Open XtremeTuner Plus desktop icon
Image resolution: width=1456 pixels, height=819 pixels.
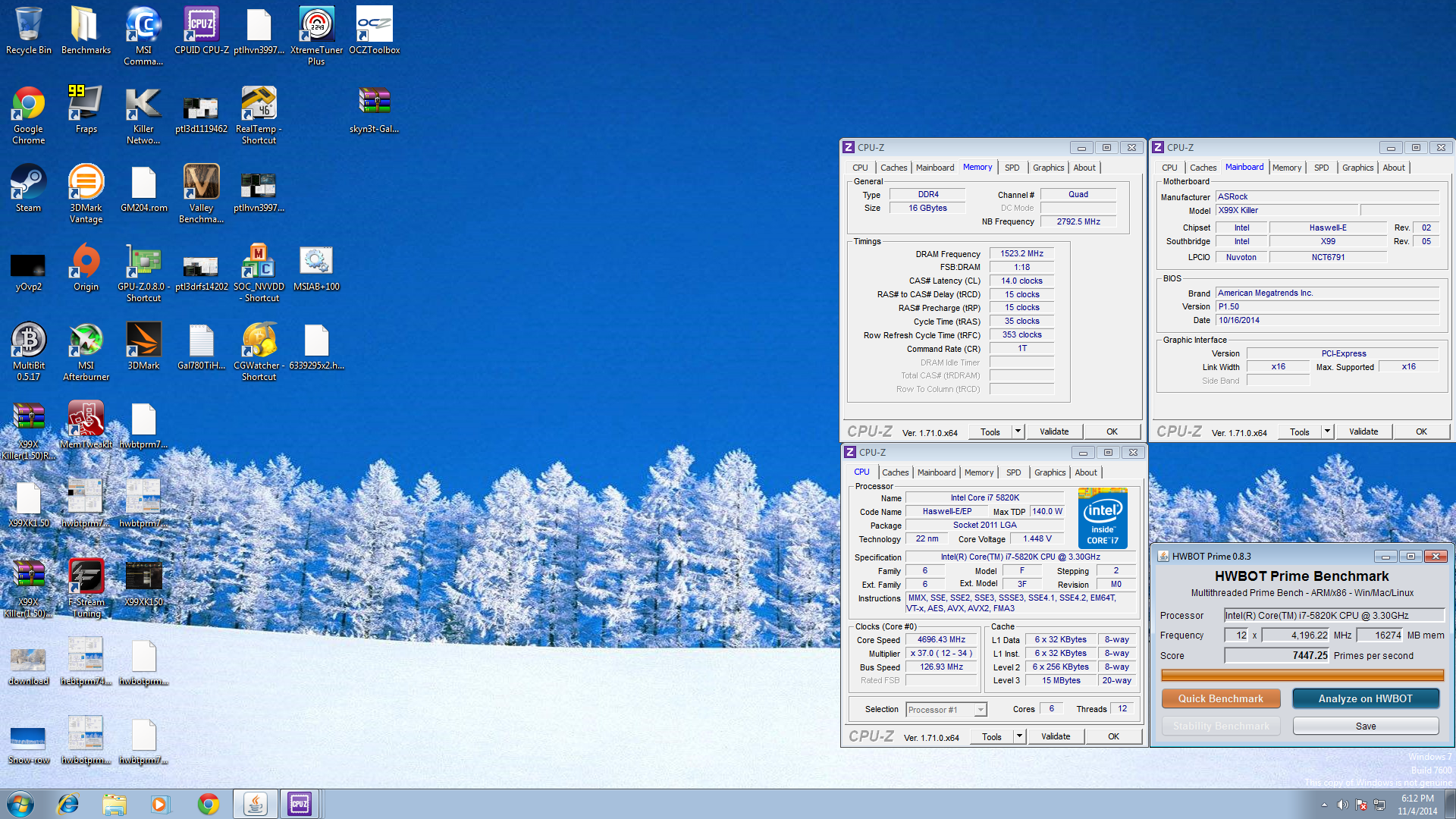(316, 36)
